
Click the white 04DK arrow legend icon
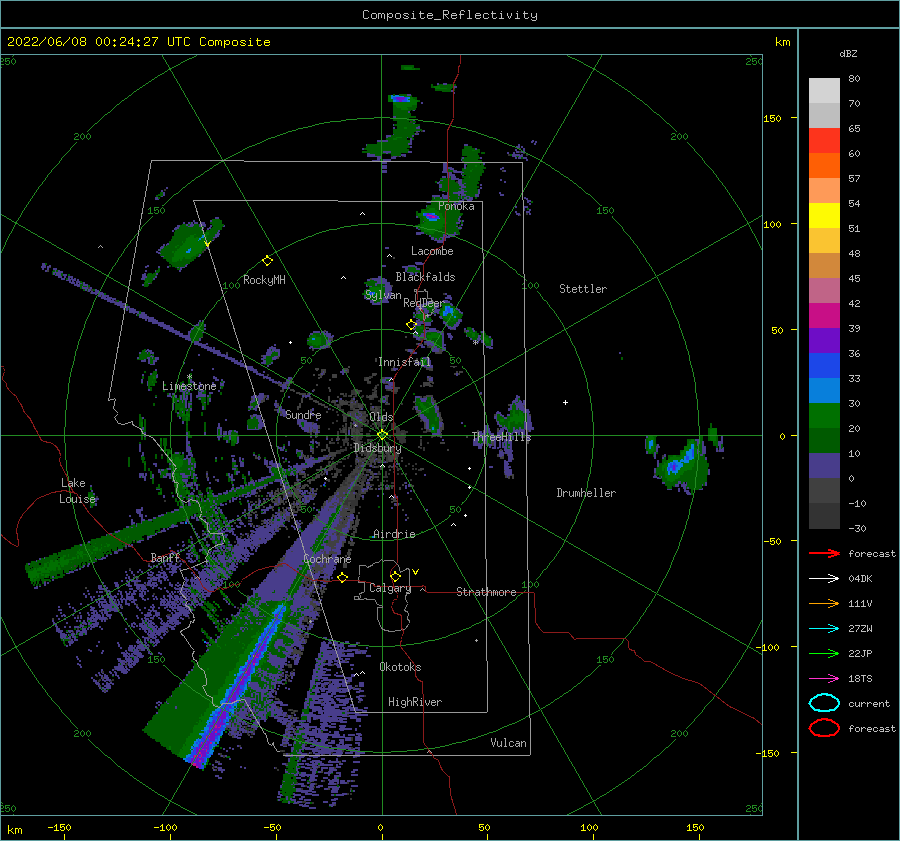[x=824, y=579]
